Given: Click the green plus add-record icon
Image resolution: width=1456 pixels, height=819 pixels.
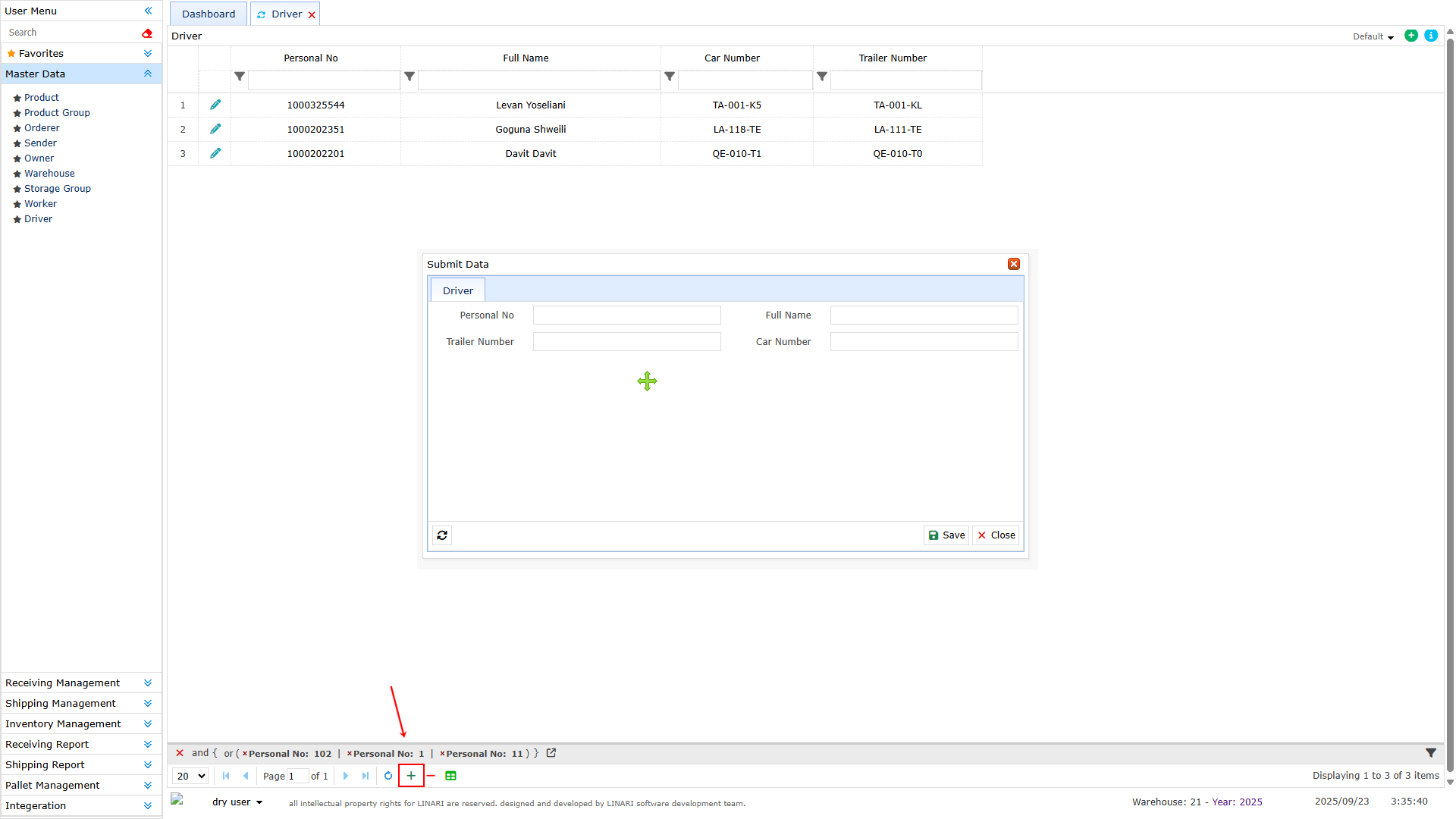Looking at the screenshot, I should [411, 776].
